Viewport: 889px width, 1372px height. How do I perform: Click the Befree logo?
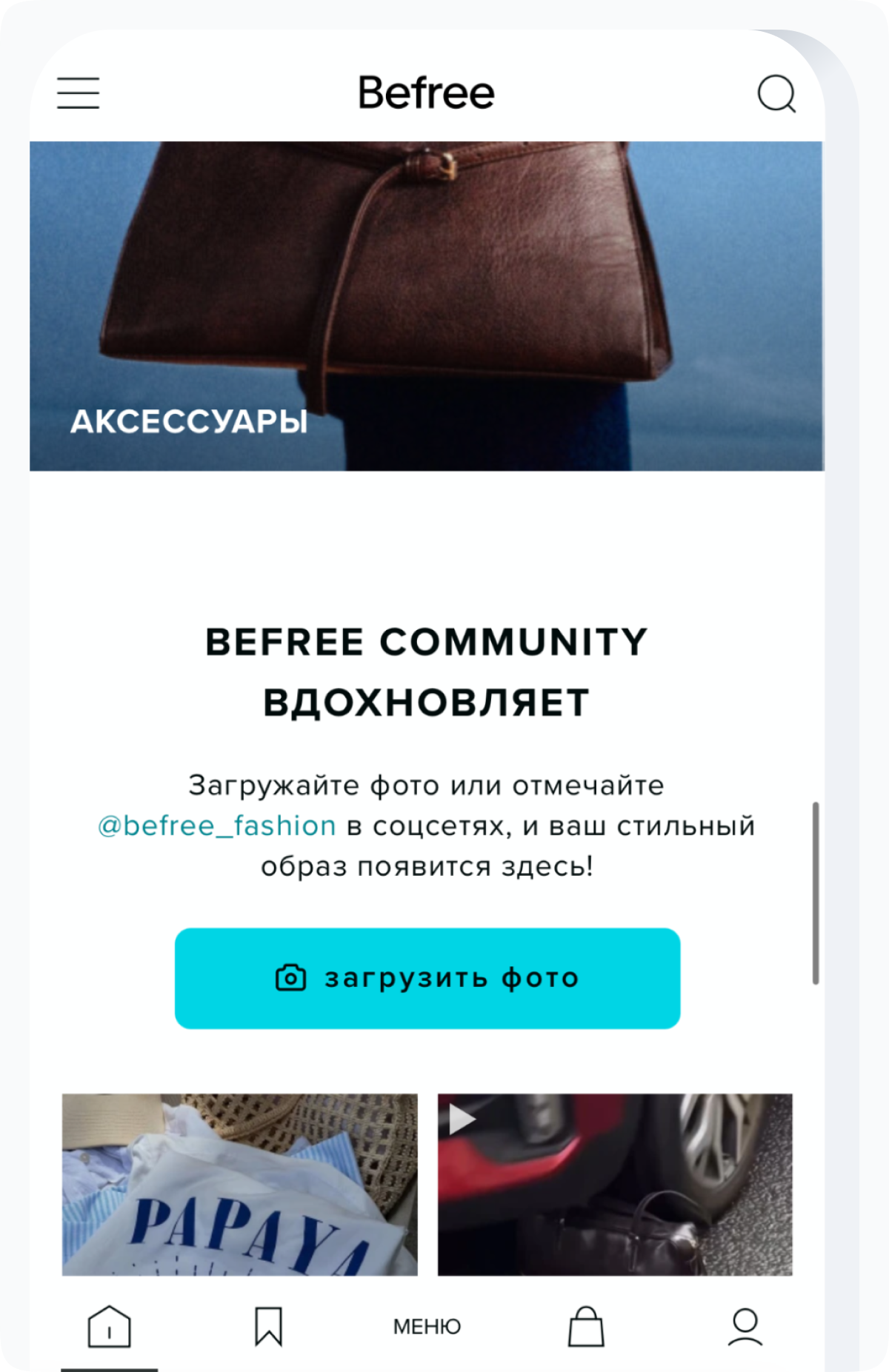[x=427, y=93]
